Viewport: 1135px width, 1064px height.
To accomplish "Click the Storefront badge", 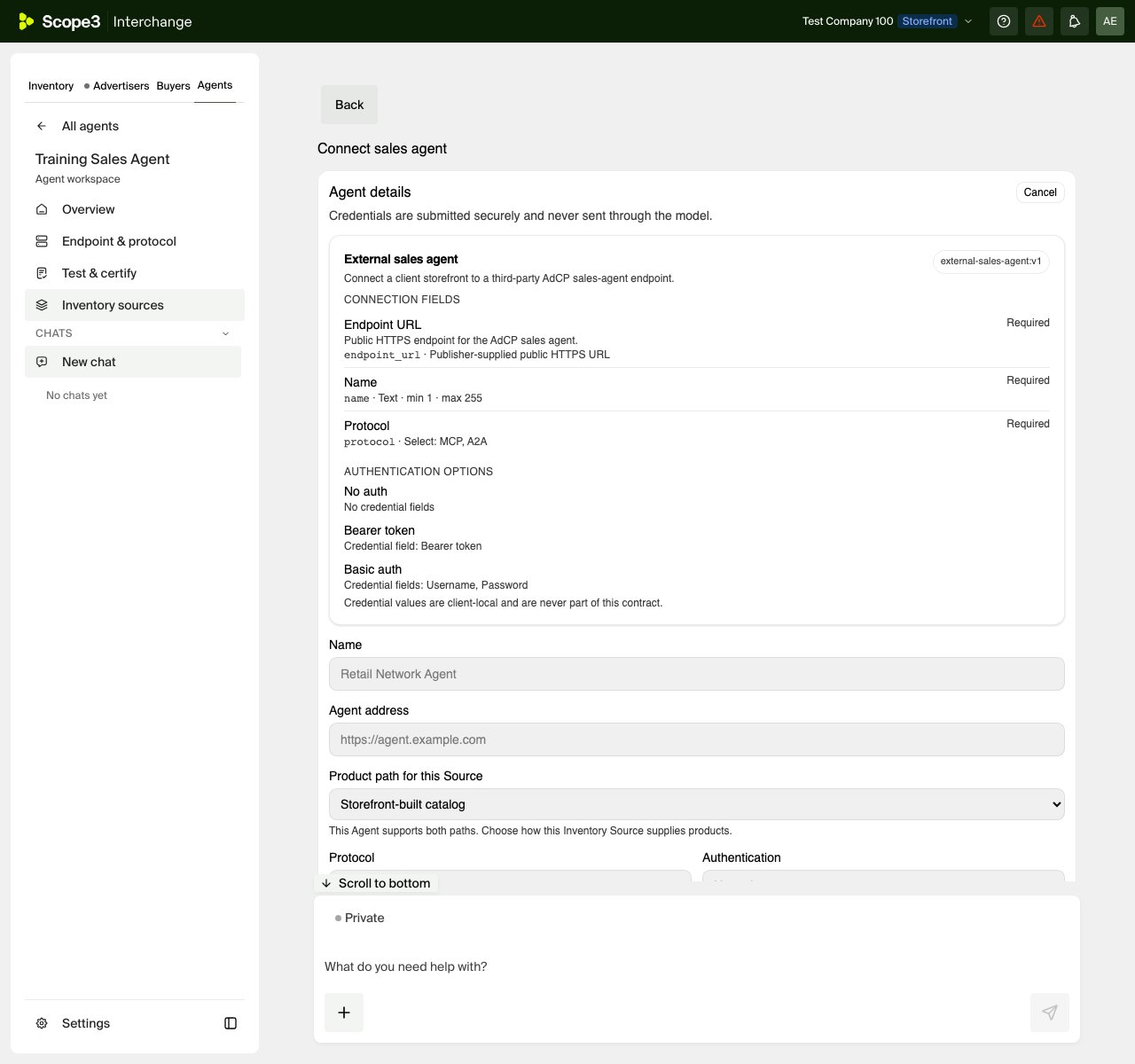I will (x=928, y=21).
